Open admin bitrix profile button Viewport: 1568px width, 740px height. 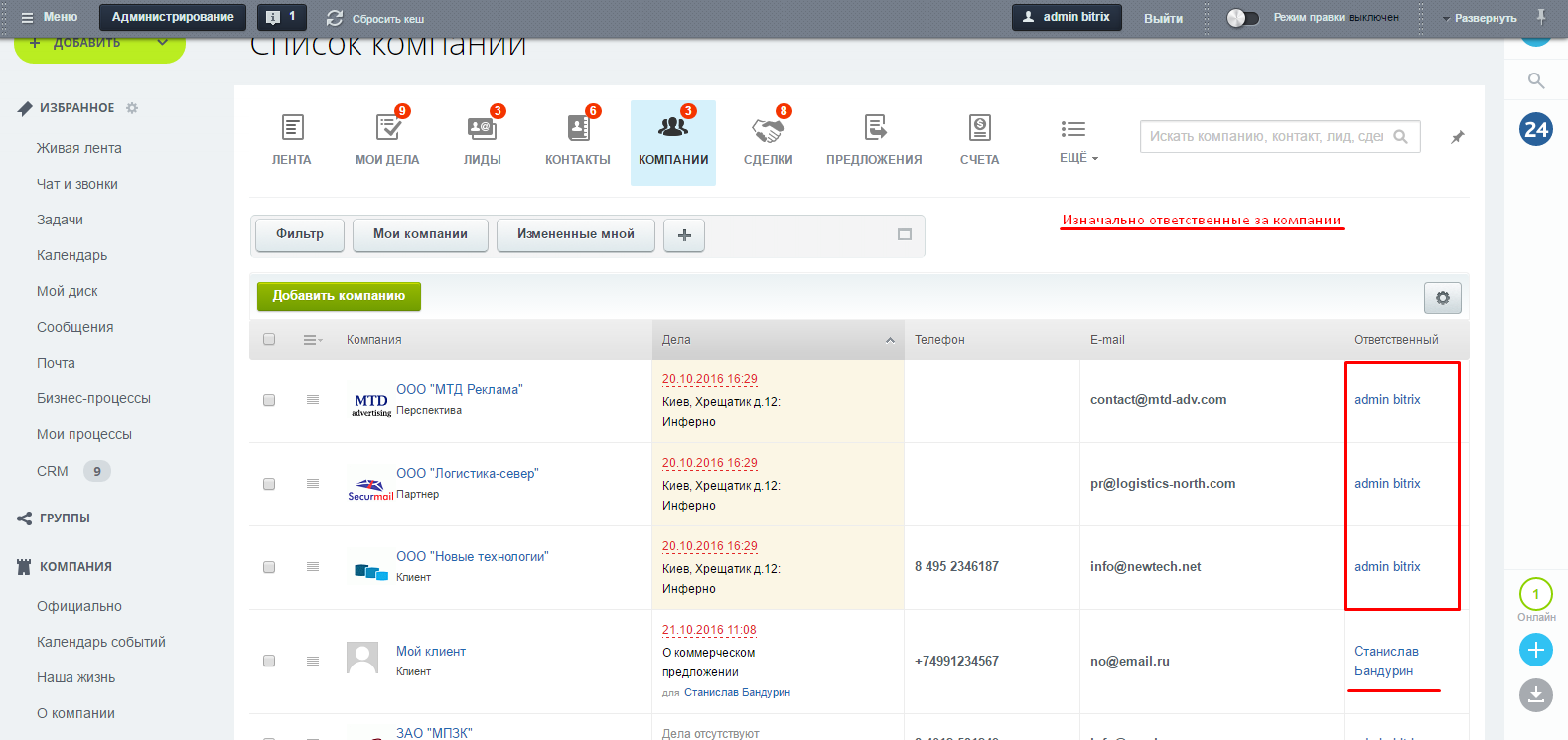click(1067, 17)
